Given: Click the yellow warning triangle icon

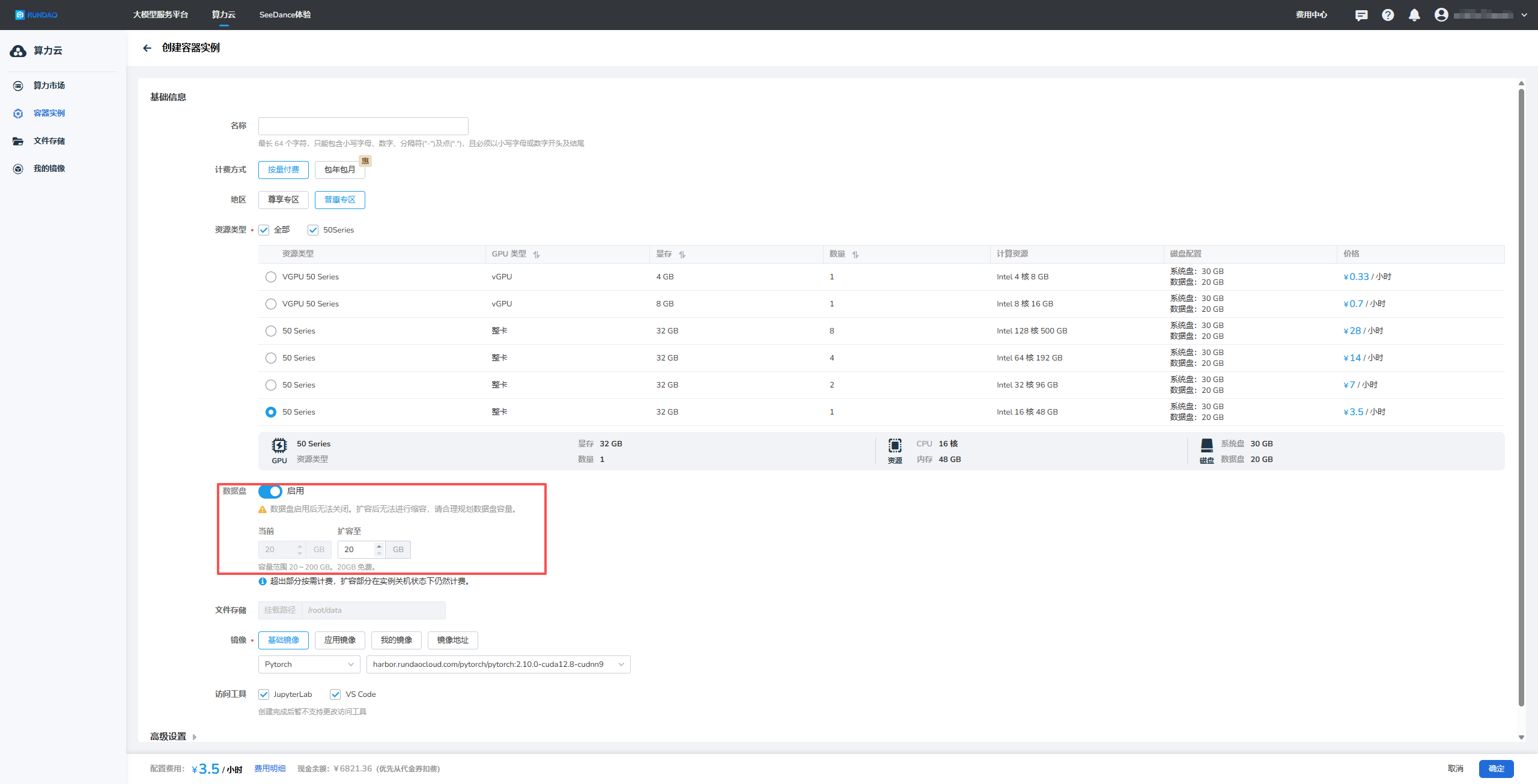Looking at the screenshot, I should [263, 509].
